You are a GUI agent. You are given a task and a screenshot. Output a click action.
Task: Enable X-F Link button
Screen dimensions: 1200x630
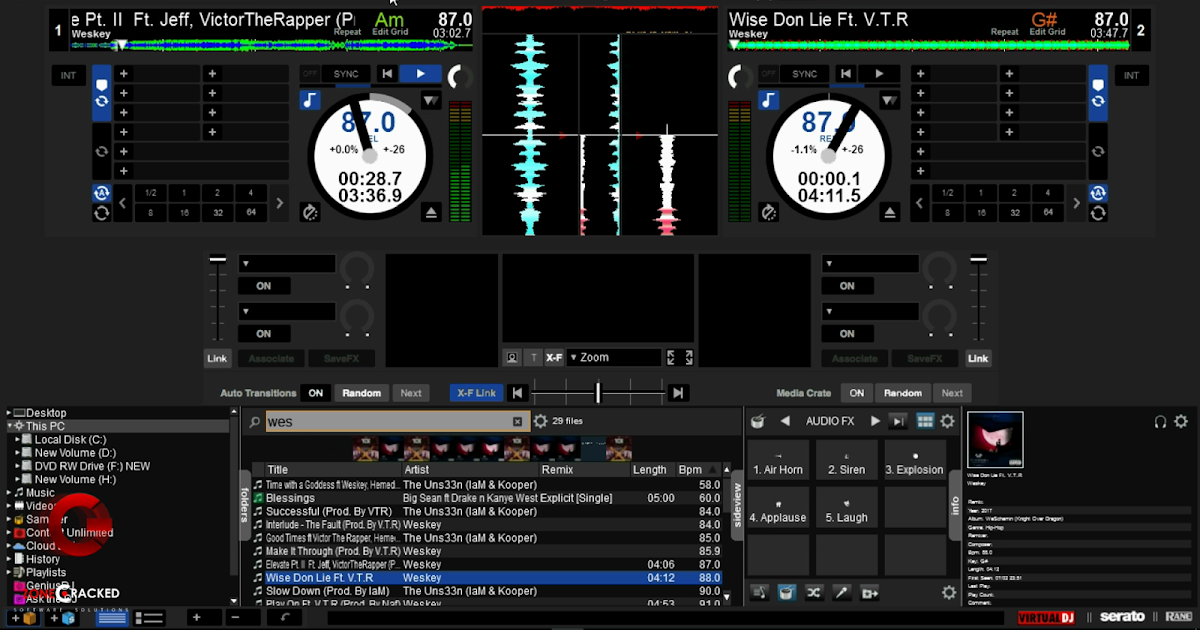click(477, 393)
